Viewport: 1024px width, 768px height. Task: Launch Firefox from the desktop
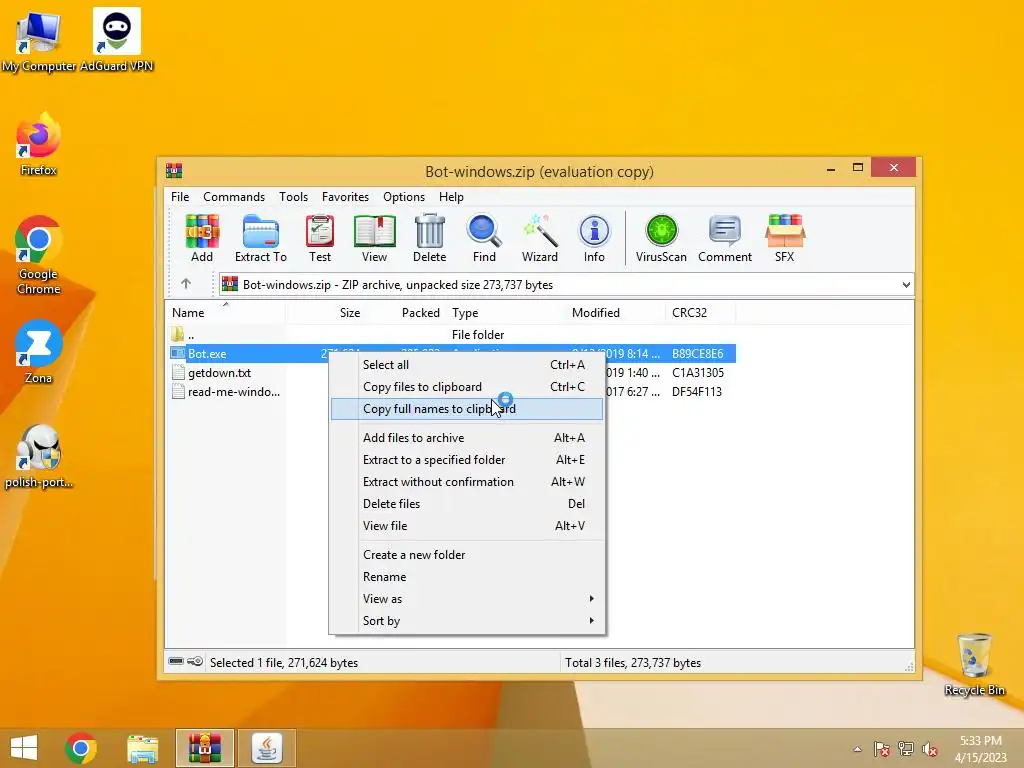[39, 144]
